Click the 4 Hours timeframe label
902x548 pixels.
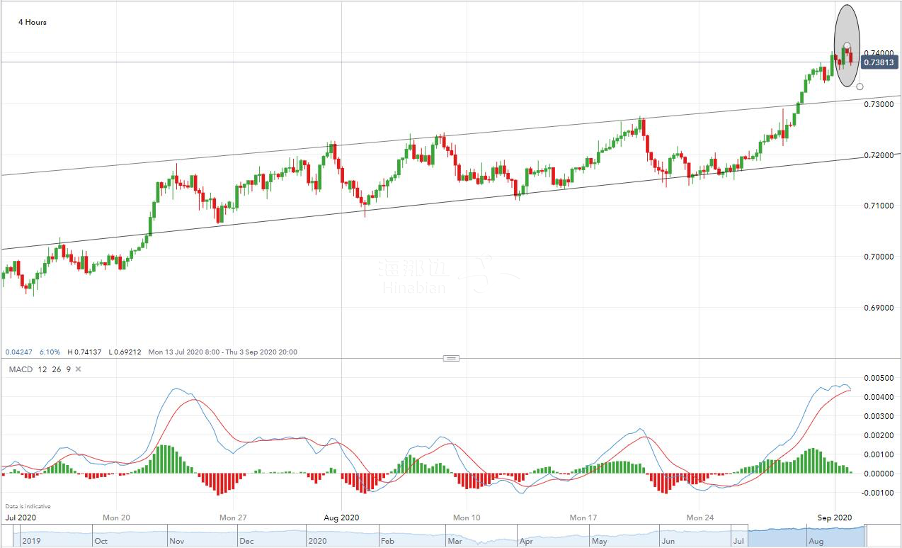click(x=25, y=21)
